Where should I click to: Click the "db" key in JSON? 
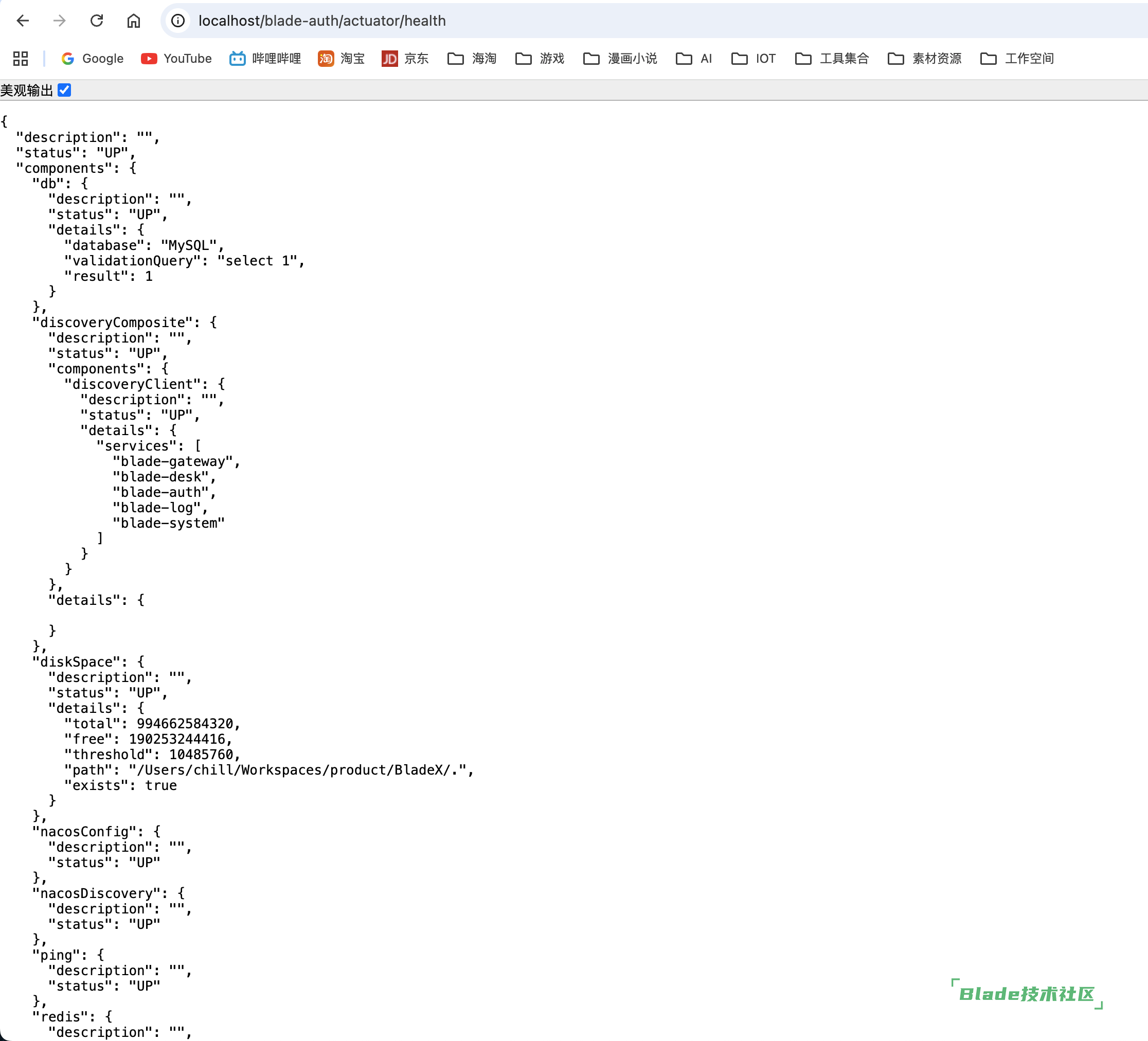[x=48, y=184]
